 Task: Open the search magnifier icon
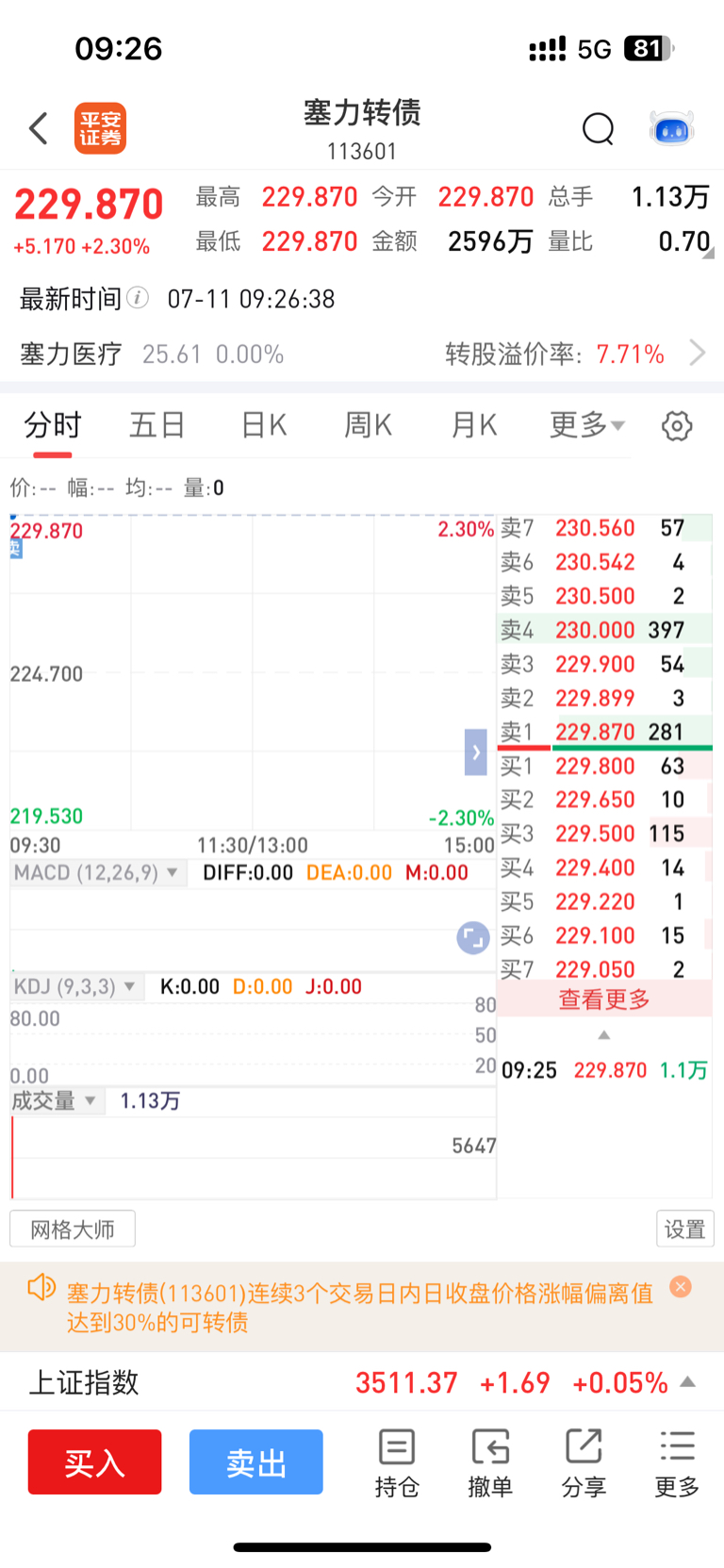click(x=598, y=128)
